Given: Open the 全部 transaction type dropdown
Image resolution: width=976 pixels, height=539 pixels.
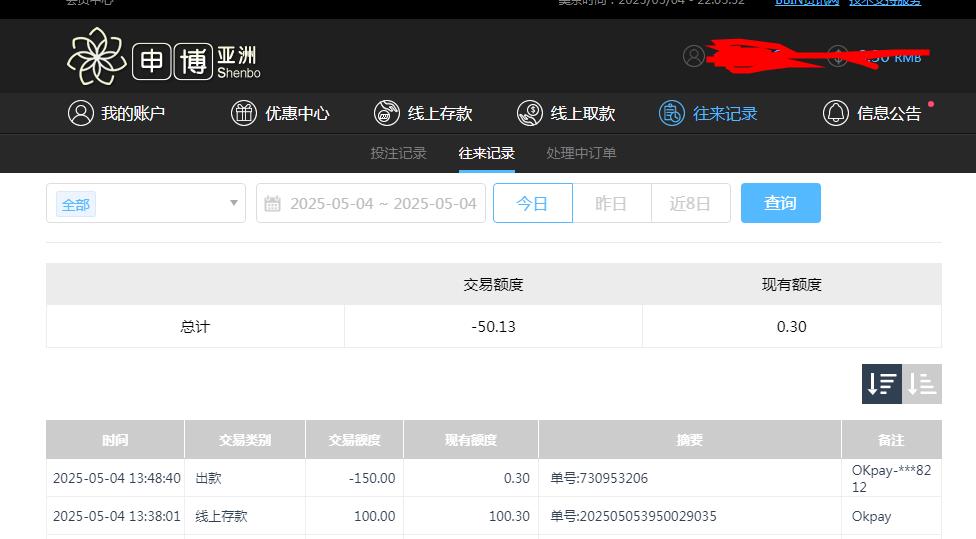Looking at the screenshot, I should click(146, 203).
